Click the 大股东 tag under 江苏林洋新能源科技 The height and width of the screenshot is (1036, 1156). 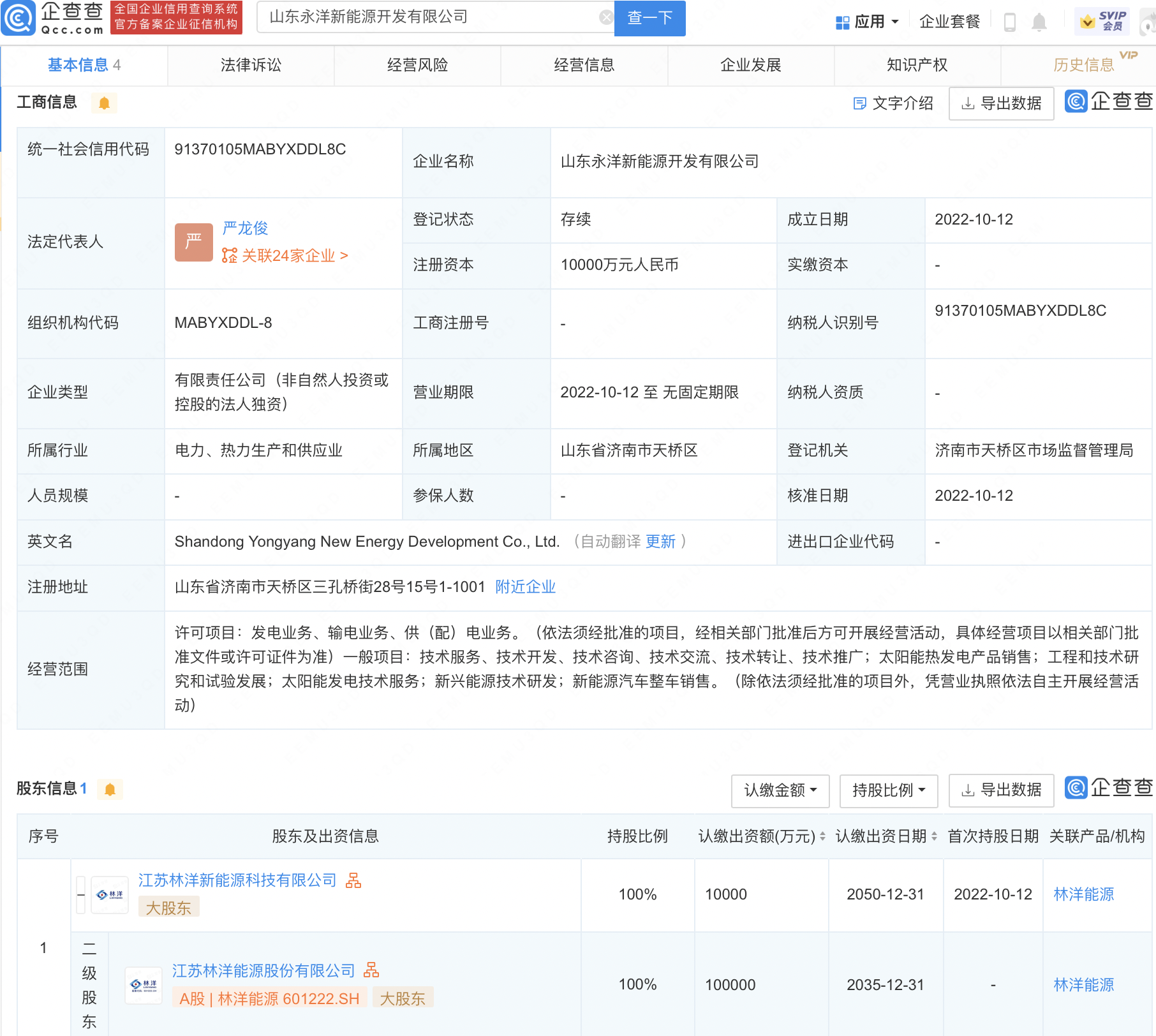[x=168, y=908]
